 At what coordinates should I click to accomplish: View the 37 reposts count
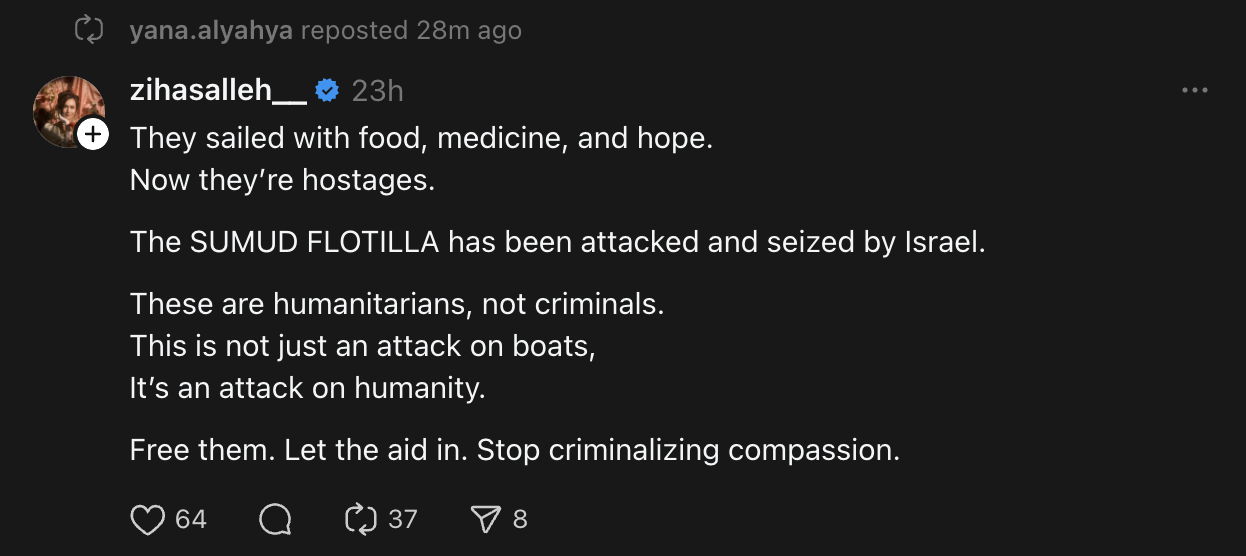[402, 519]
